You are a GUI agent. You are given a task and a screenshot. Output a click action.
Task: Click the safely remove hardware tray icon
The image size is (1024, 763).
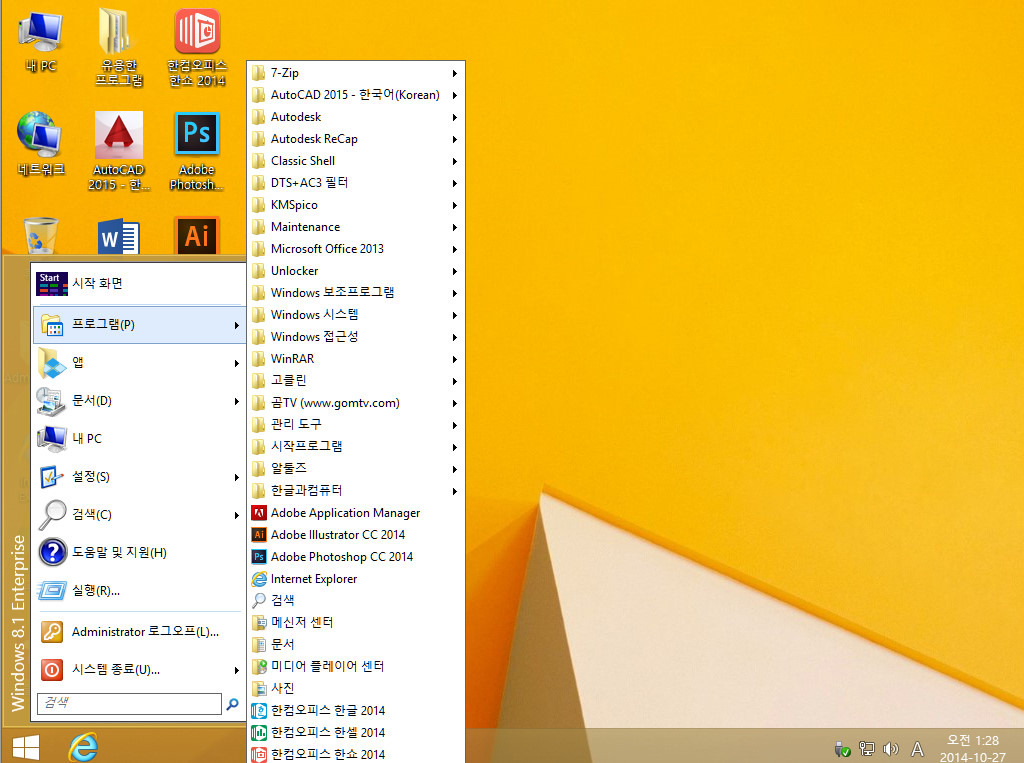coord(842,749)
